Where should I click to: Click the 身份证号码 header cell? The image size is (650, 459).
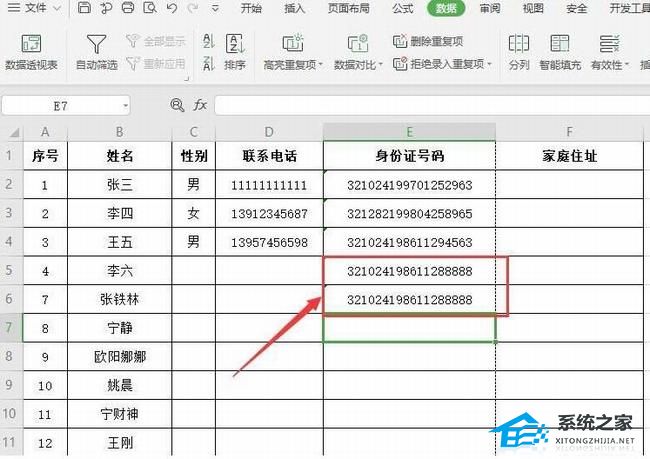(x=409, y=156)
